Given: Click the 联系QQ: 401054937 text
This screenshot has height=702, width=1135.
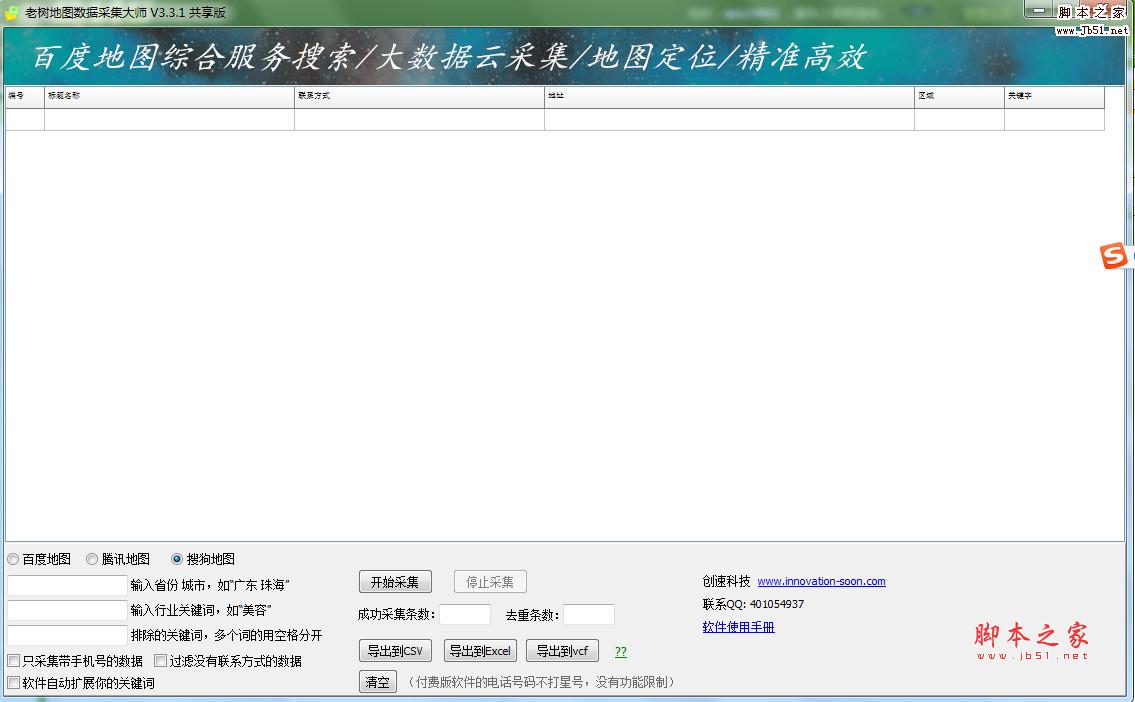Looking at the screenshot, I should [x=753, y=604].
